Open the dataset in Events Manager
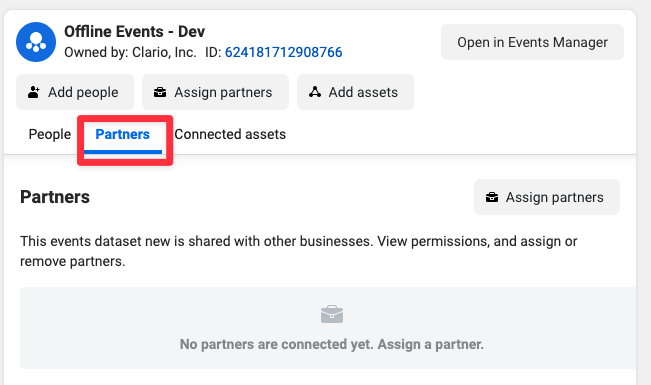The height and width of the screenshot is (385, 651). tap(532, 42)
